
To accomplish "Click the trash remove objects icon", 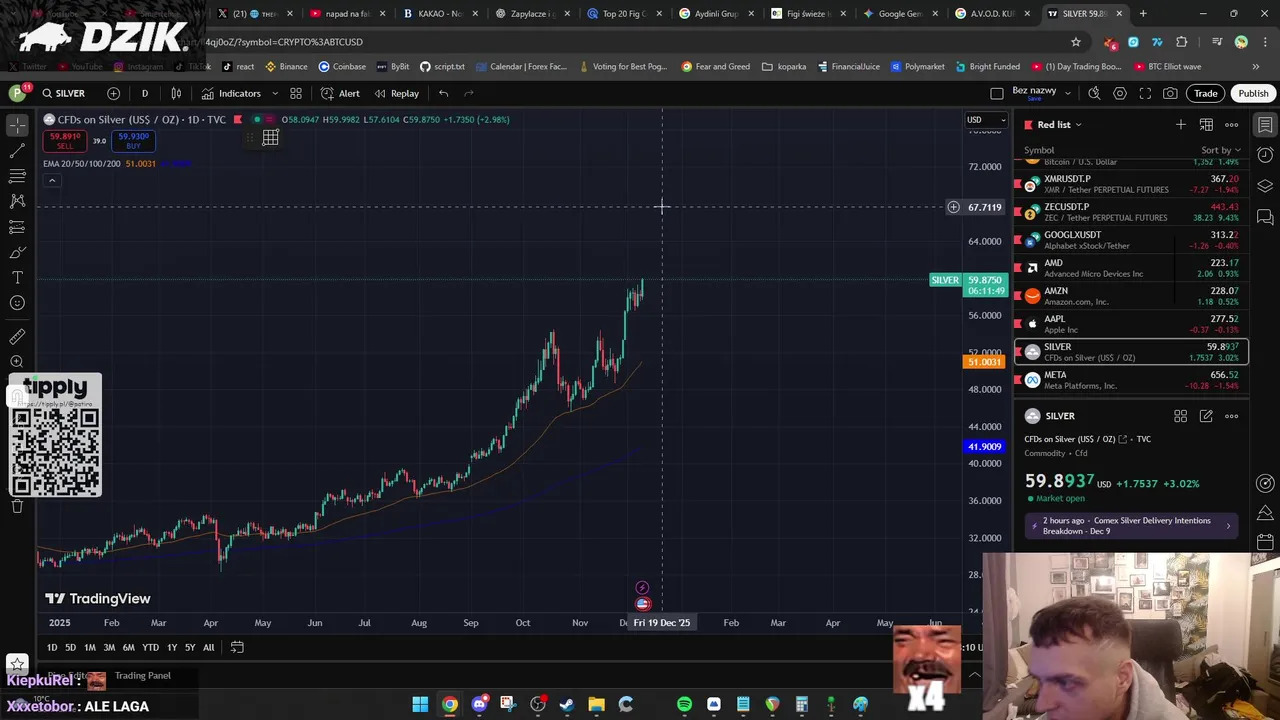I will tap(17, 506).
